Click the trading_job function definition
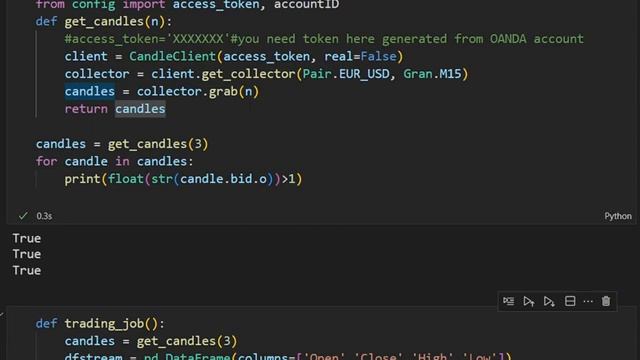 (x=100, y=324)
